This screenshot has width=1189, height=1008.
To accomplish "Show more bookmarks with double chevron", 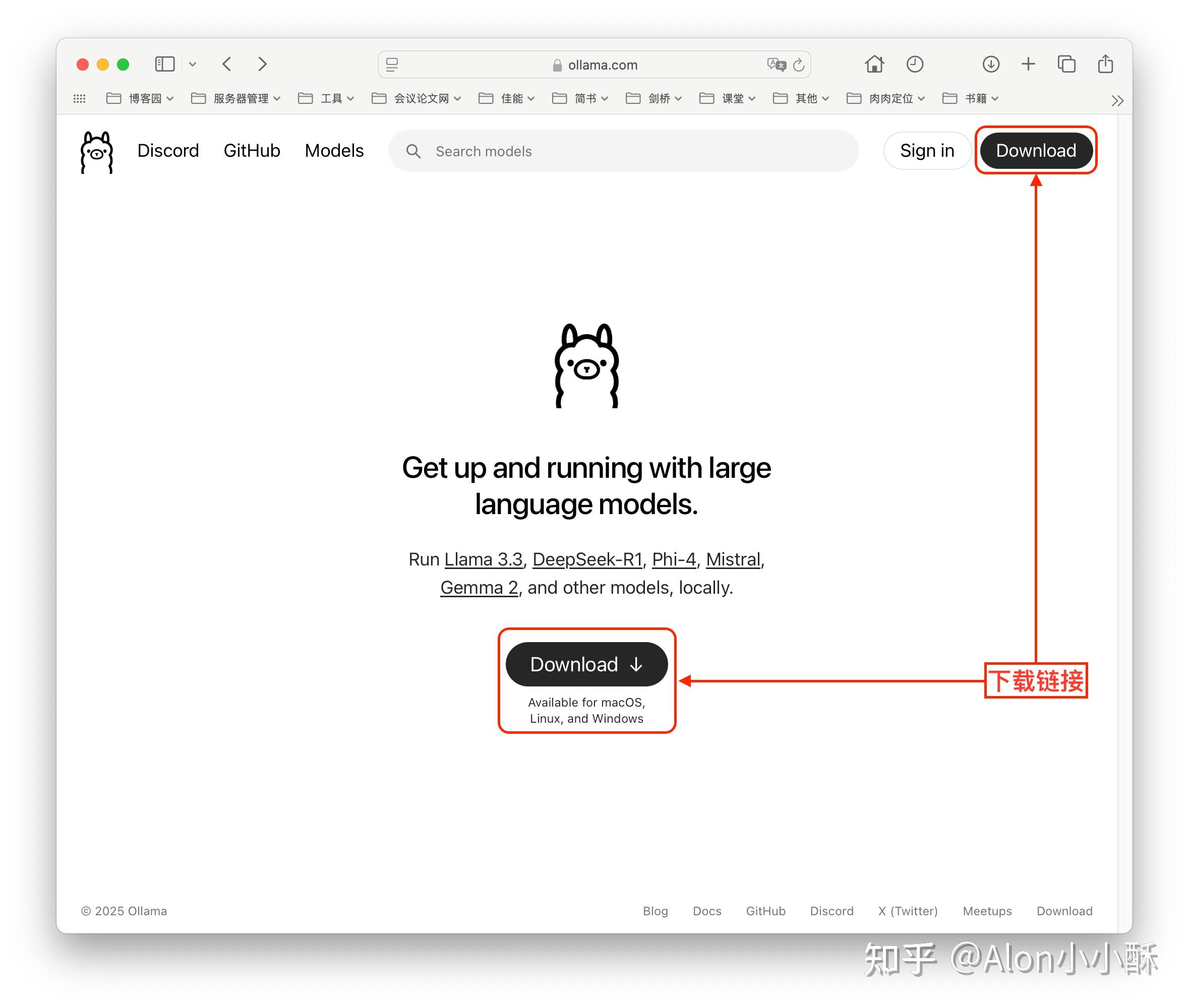I will click(x=1116, y=101).
